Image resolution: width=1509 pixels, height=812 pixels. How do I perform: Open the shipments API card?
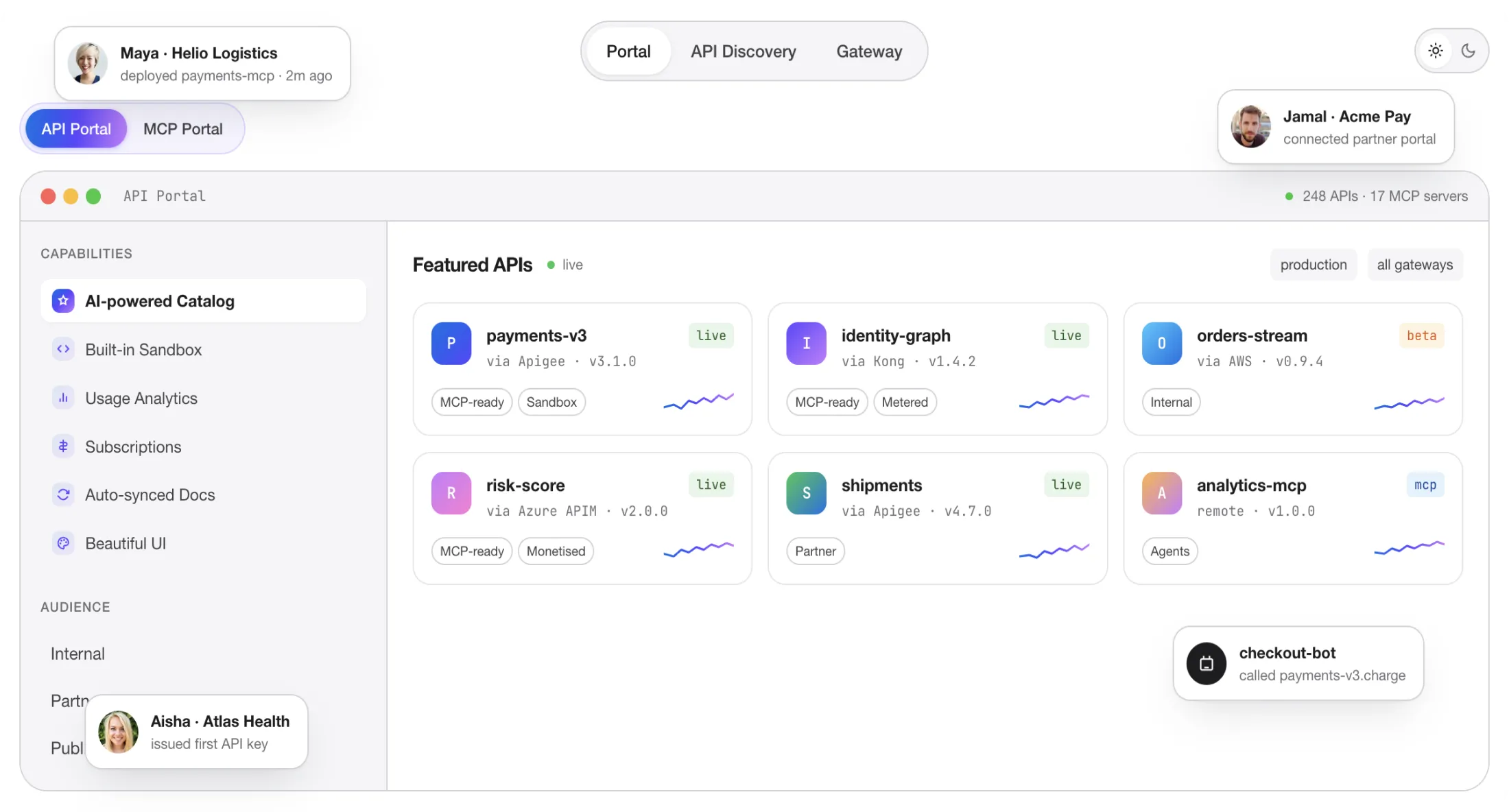(x=938, y=518)
